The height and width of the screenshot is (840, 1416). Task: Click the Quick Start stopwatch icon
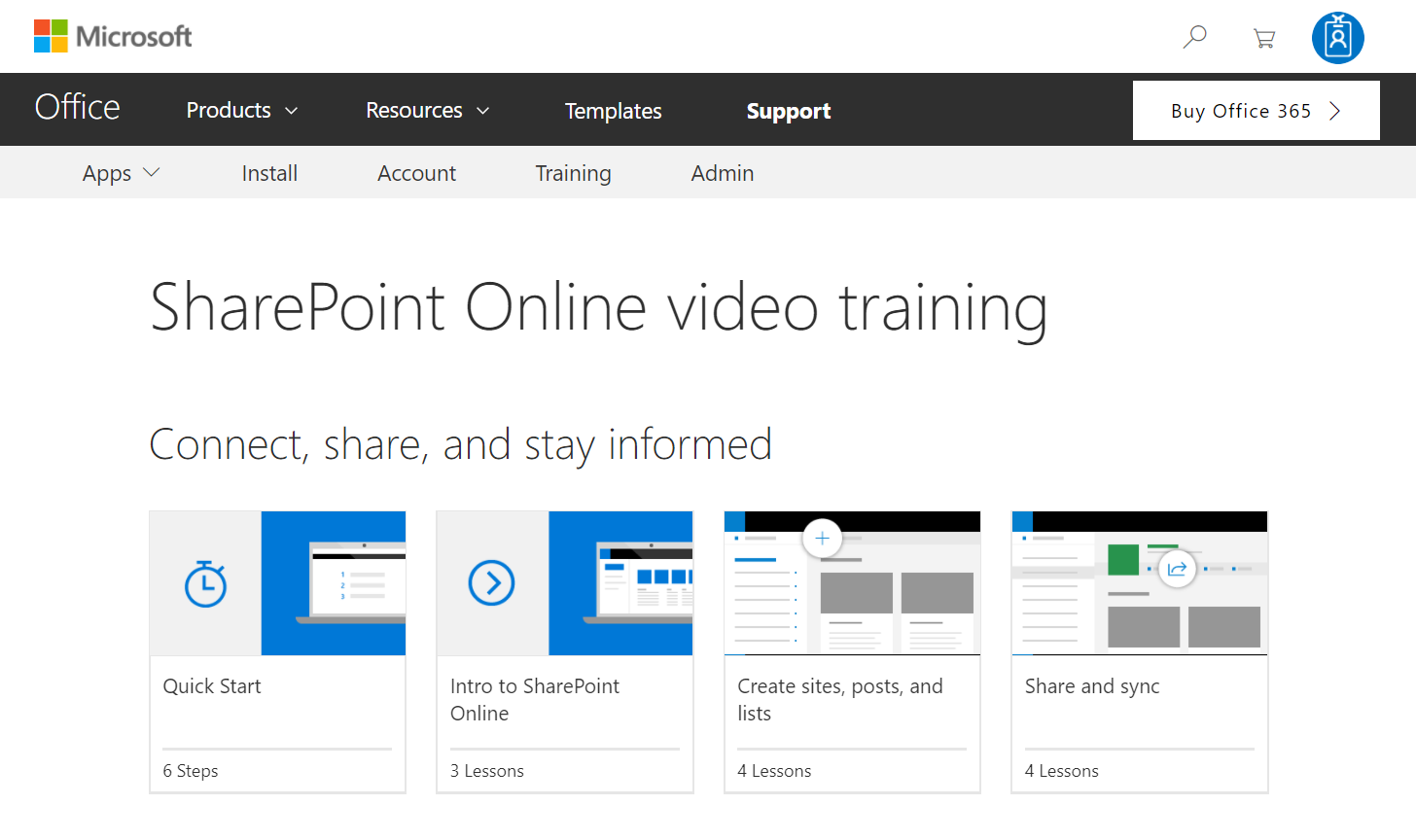tap(205, 583)
